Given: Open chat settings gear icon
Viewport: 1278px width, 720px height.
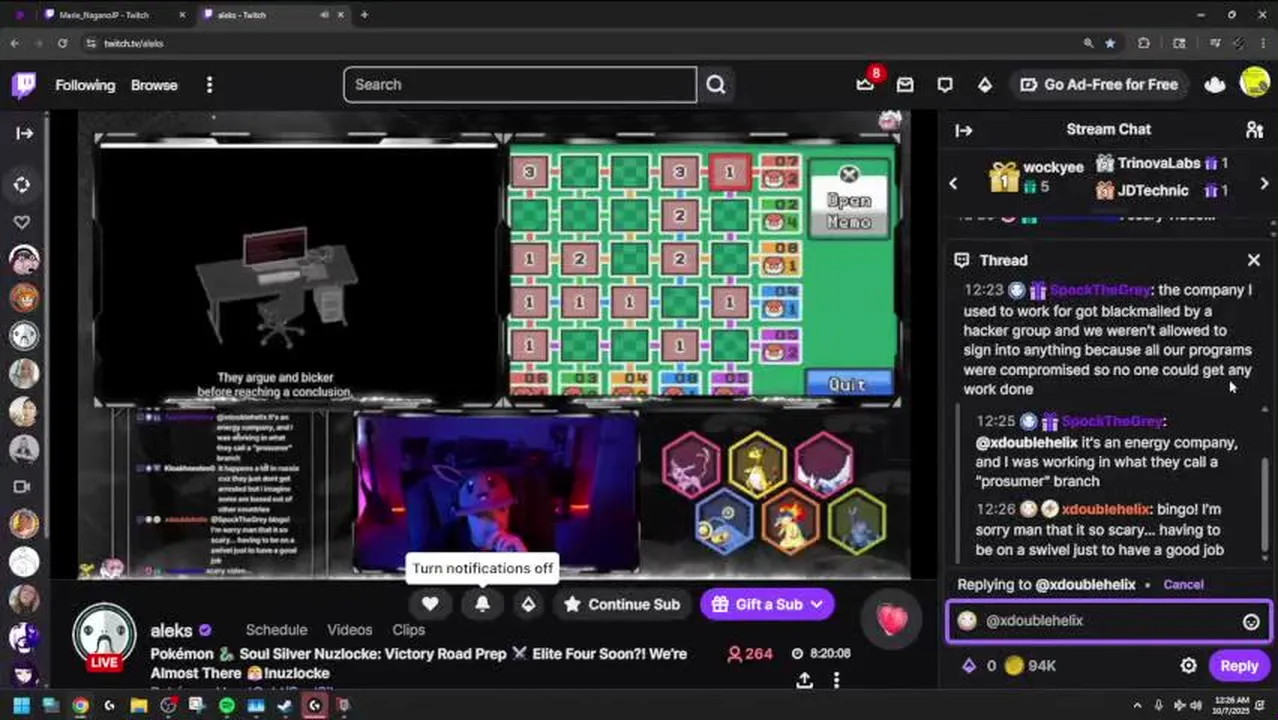Looking at the screenshot, I should point(1188,666).
